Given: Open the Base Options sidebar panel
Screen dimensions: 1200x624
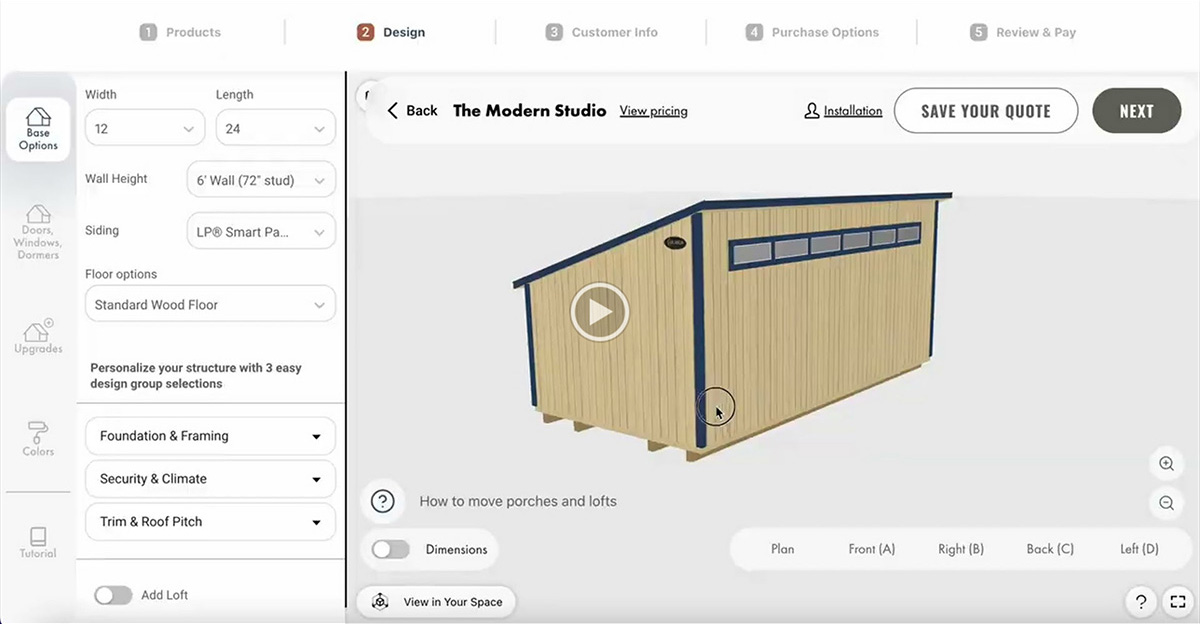Looking at the screenshot, I should pos(38,130).
